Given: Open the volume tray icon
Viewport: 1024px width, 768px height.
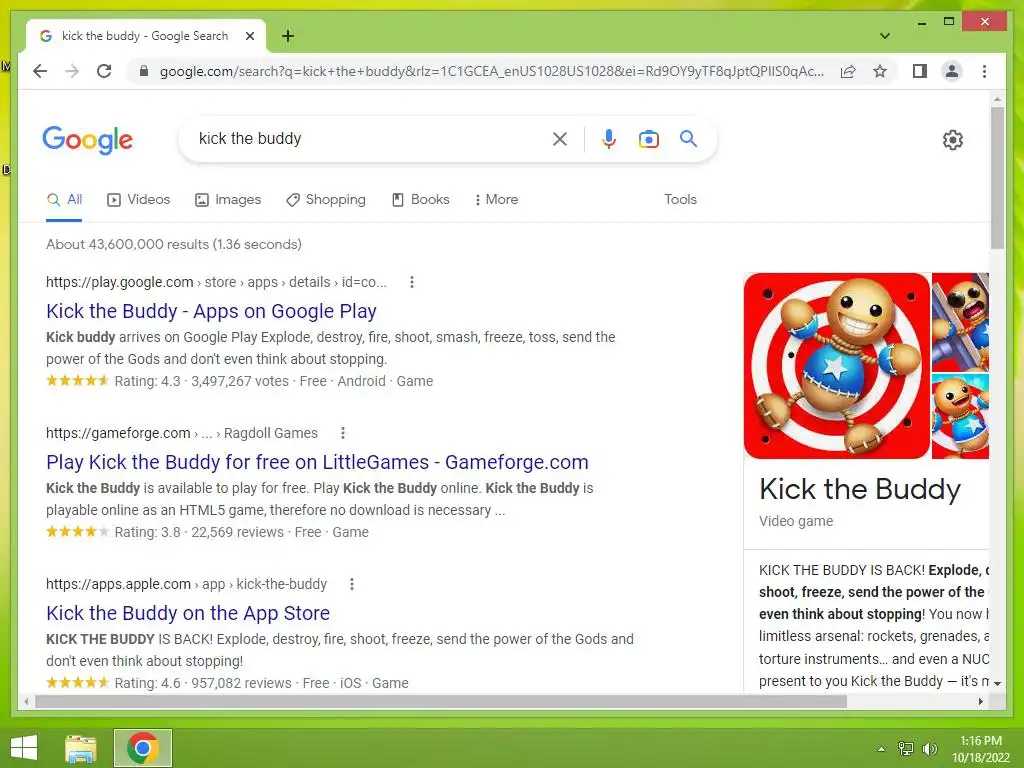Looking at the screenshot, I should (929, 749).
